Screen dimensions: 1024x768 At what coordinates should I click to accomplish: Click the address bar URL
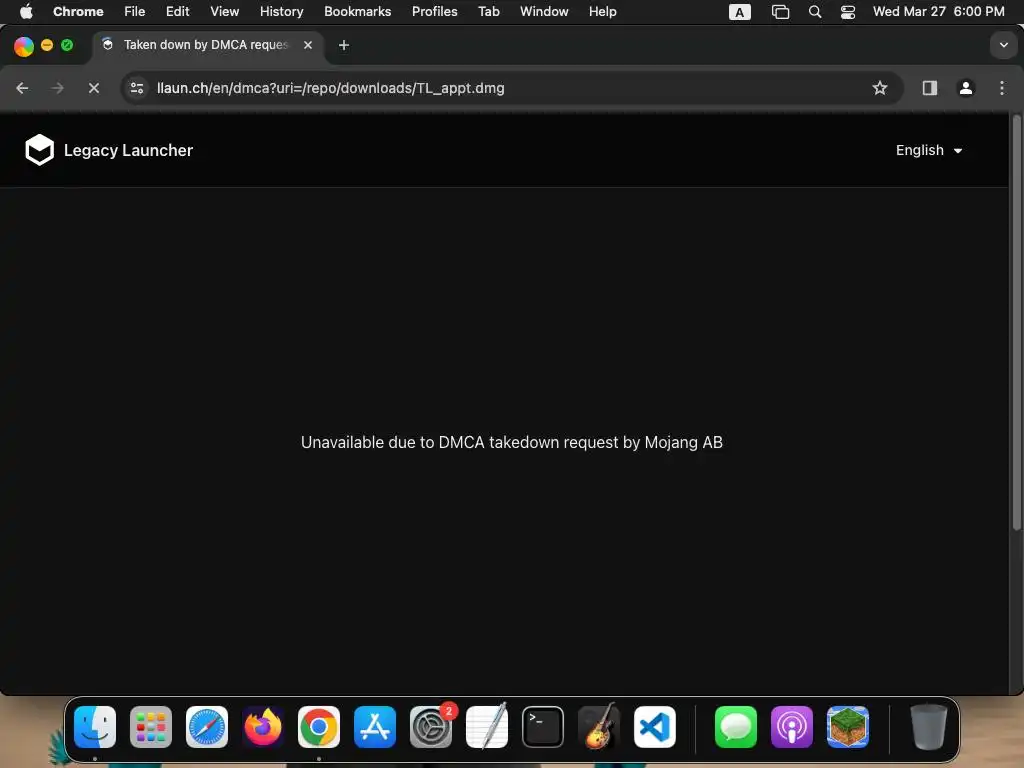click(x=330, y=88)
